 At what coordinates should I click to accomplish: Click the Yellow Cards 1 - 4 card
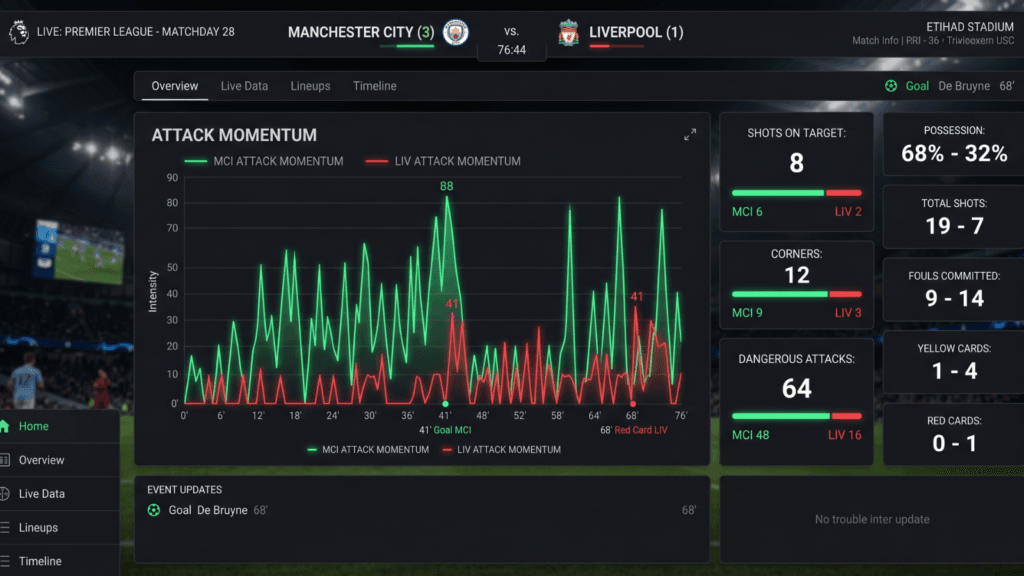click(953, 362)
